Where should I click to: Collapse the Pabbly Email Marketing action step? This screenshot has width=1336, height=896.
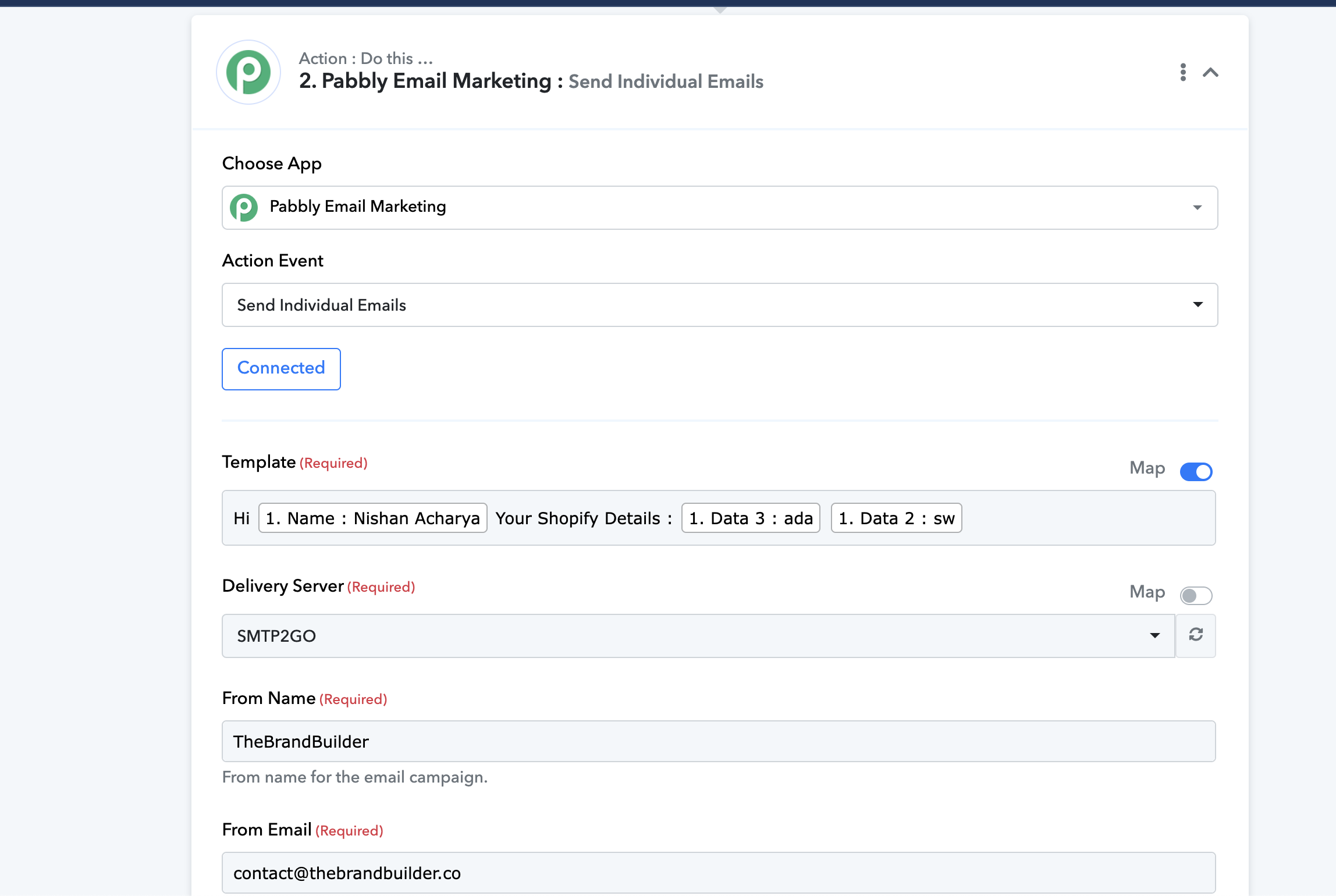1211,72
